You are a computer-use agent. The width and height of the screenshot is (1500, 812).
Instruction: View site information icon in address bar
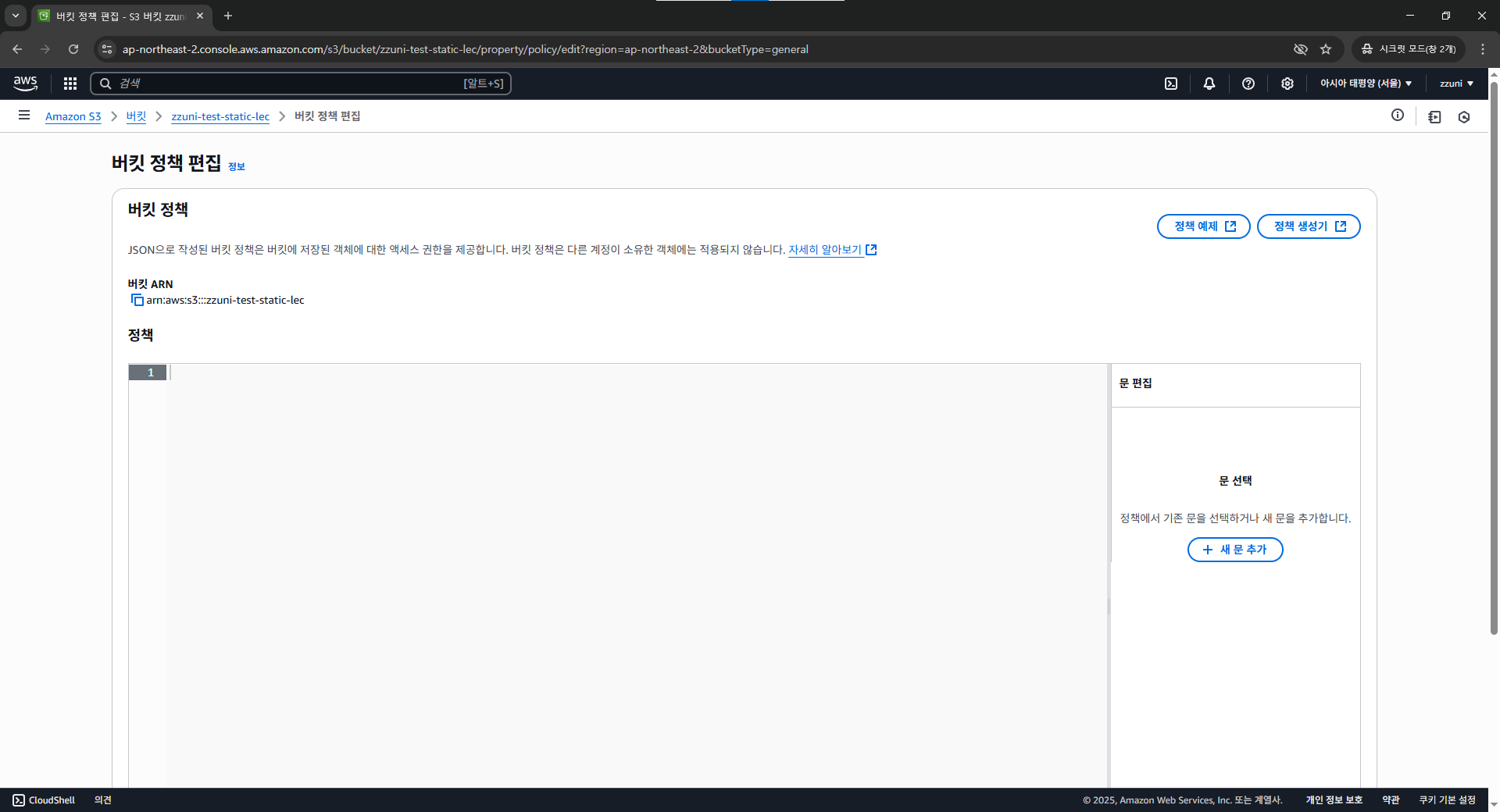pyautogui.click(x=107, y=49)
